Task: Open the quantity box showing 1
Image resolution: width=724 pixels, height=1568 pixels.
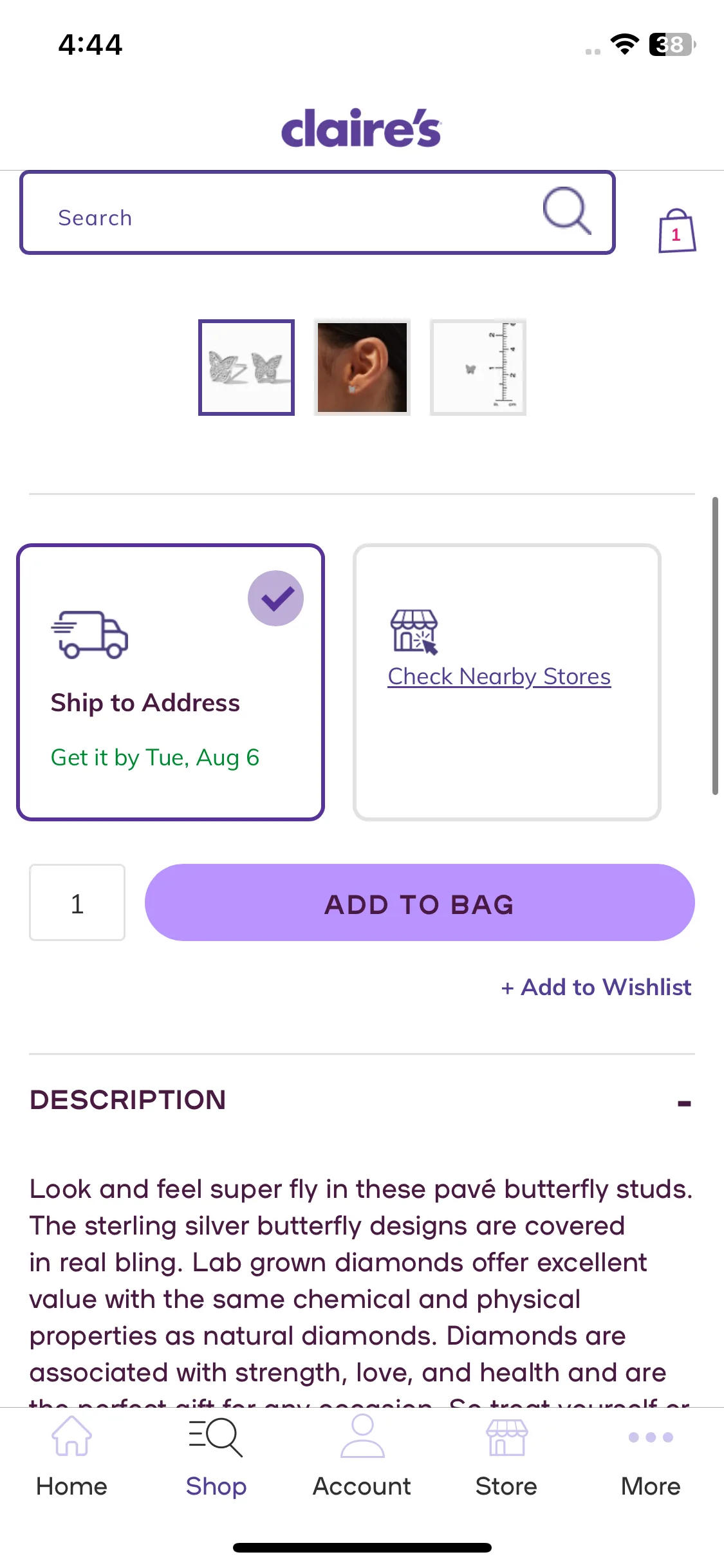Action: tap(77, 902)
